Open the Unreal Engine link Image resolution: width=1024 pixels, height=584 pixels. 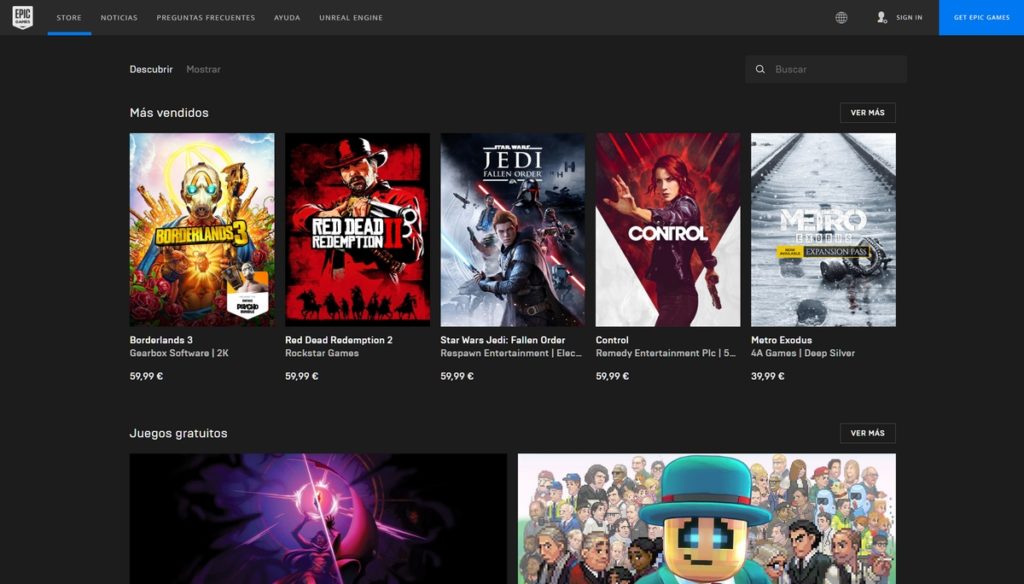point(350,18)
